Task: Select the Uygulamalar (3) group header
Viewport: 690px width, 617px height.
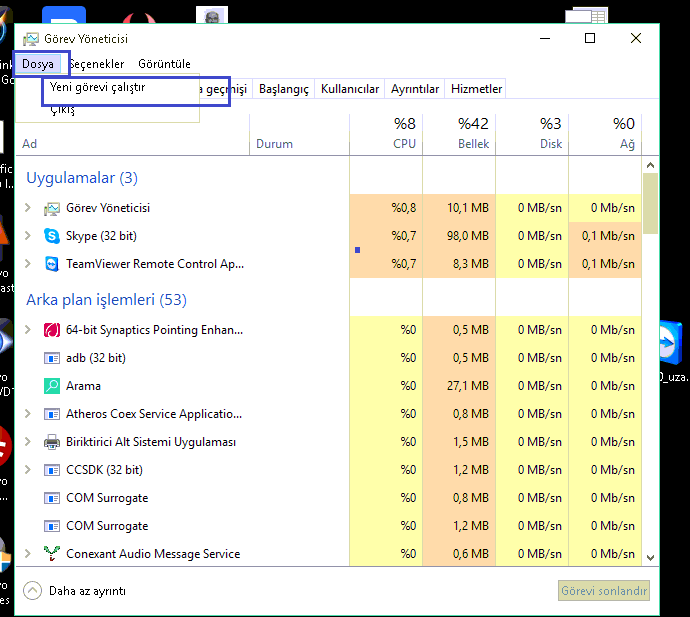Action: [x=82, y=178]
